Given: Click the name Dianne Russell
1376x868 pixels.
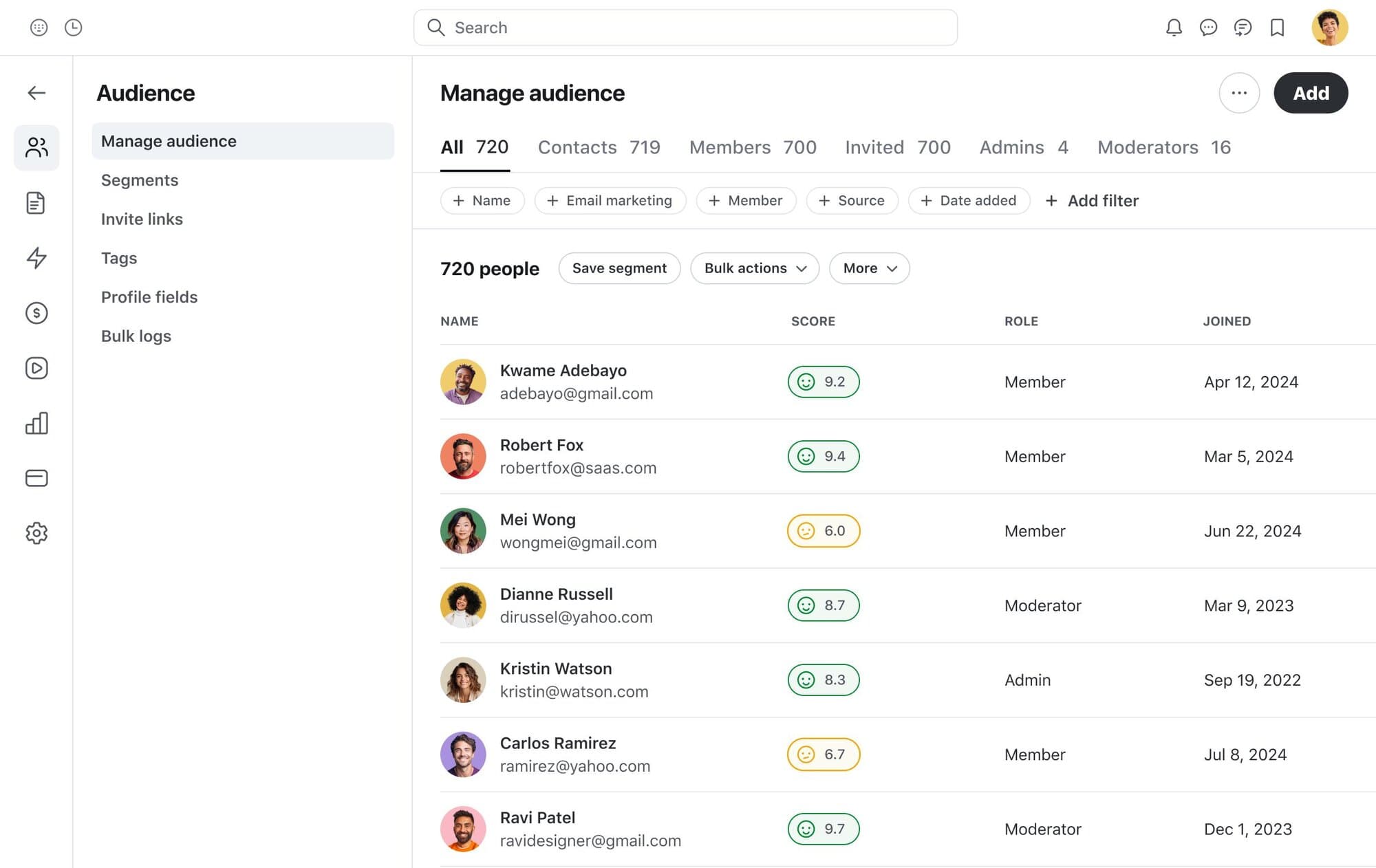Looking at the screenshot, I should (556, 594).
